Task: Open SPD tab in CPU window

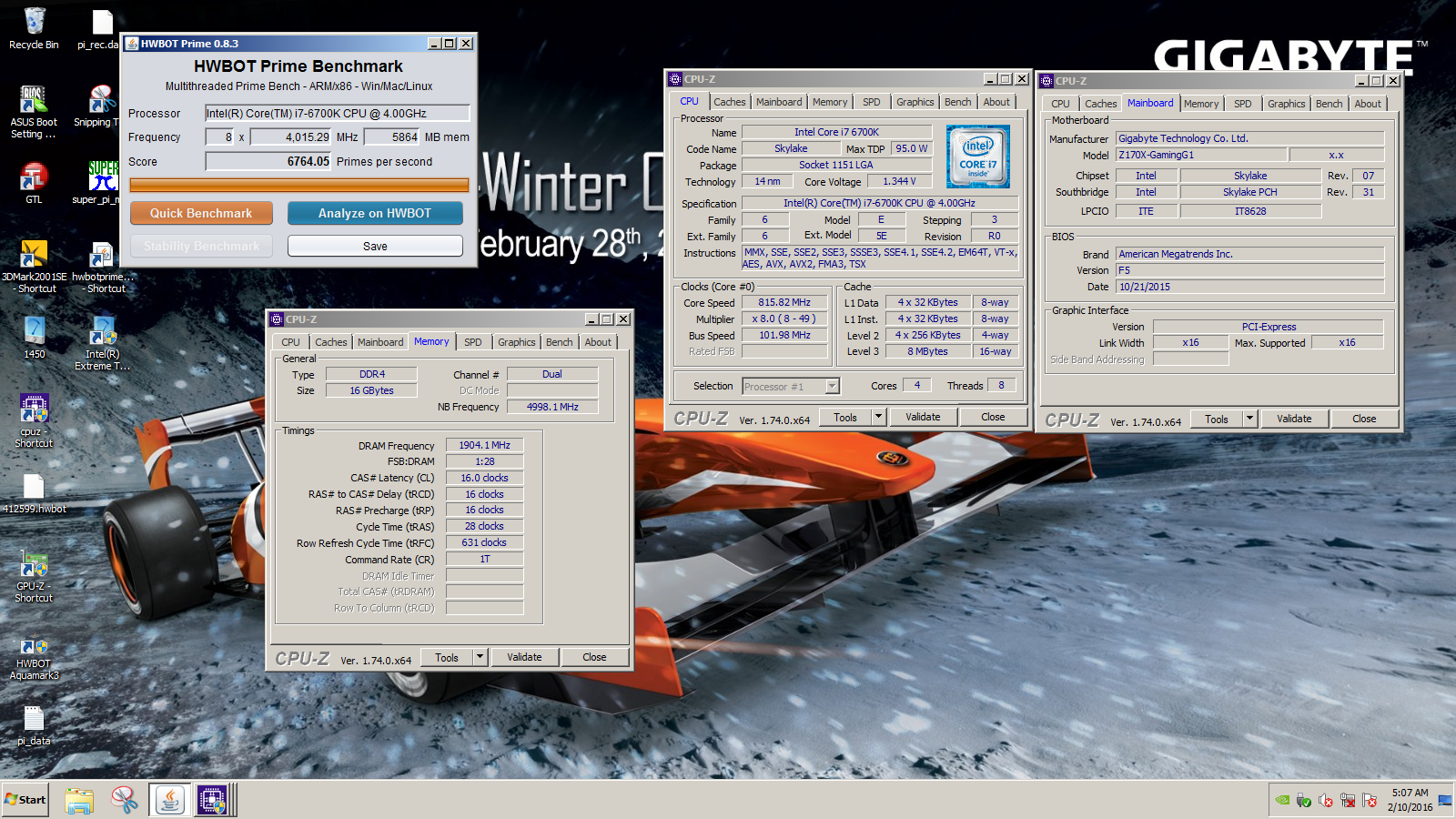Action: [x=872, y=102]
